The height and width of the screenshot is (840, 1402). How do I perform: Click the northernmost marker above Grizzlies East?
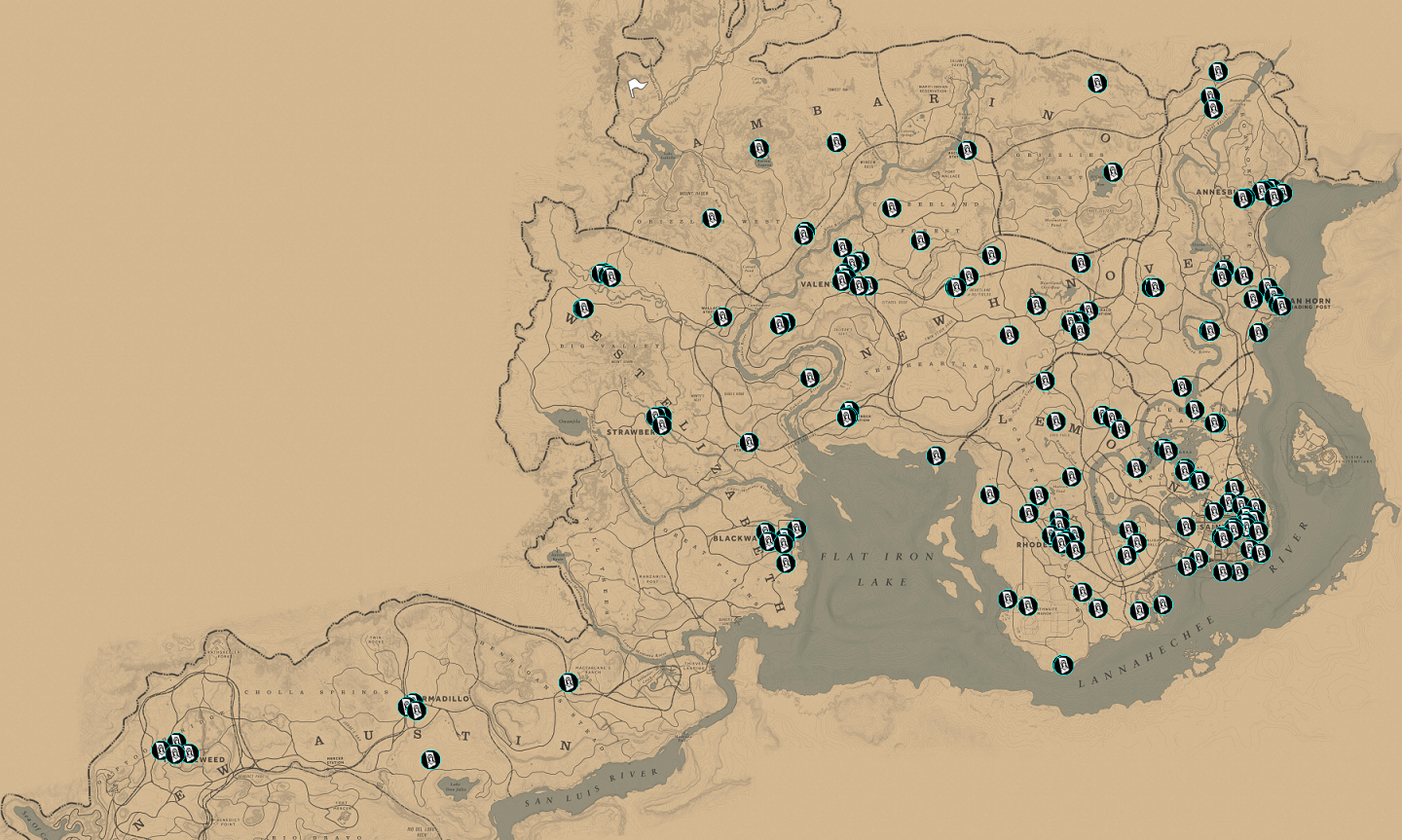(1096, 83)
